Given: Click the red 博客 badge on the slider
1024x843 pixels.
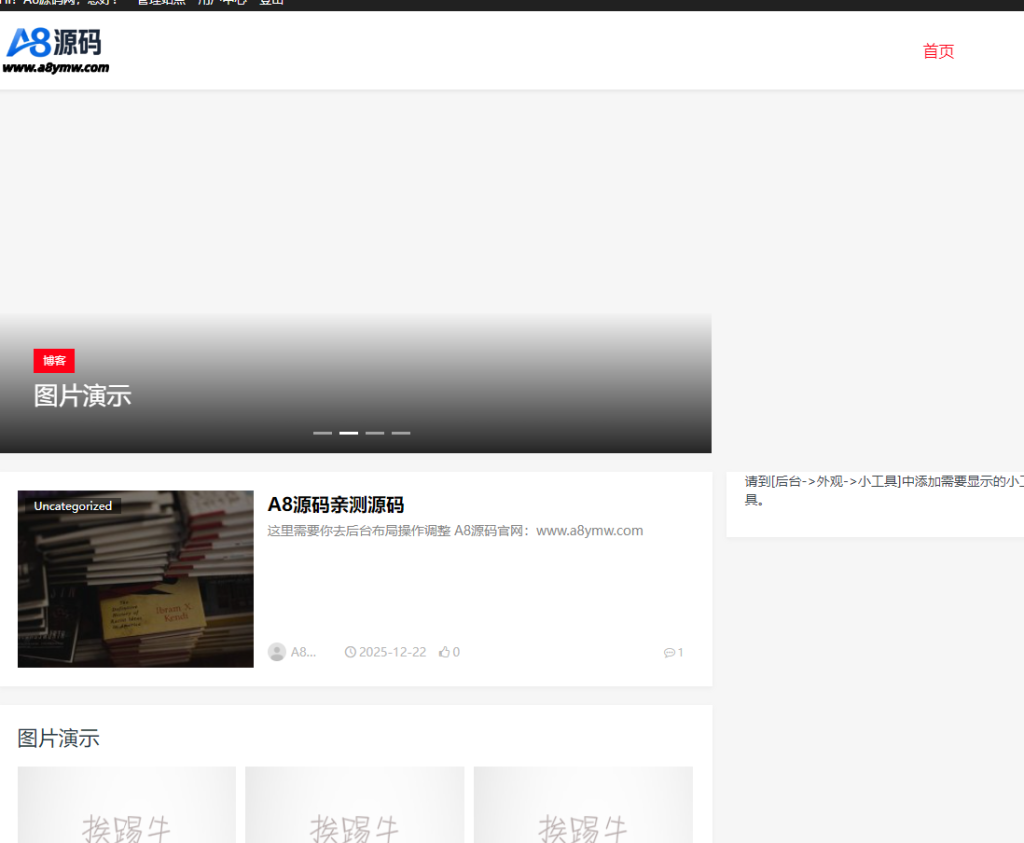Looking at the screenshot, I should [54, 361].
